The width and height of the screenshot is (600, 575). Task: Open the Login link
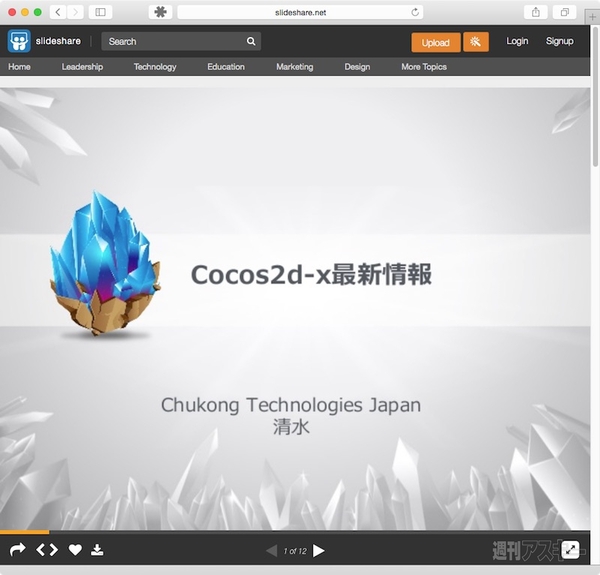pyautogui.click(x=517, y=41)
